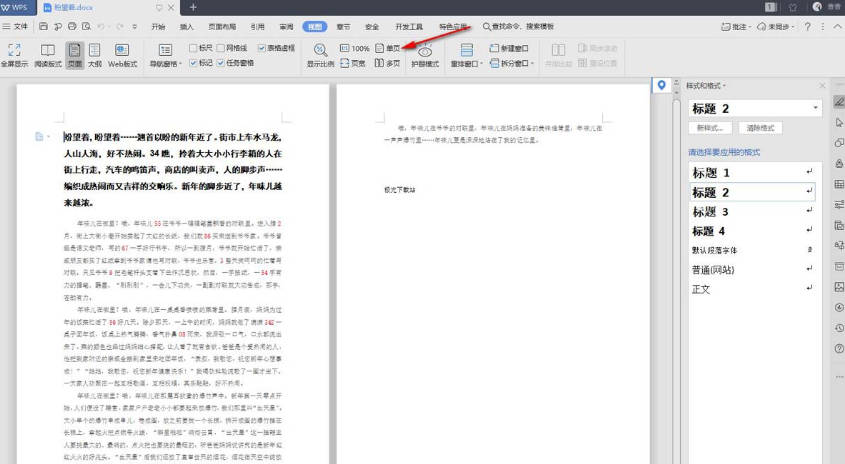Switch to the 引用 (References) tab
Image resolution: width=845 pixels, height=464 pixels.
(258, 26)
